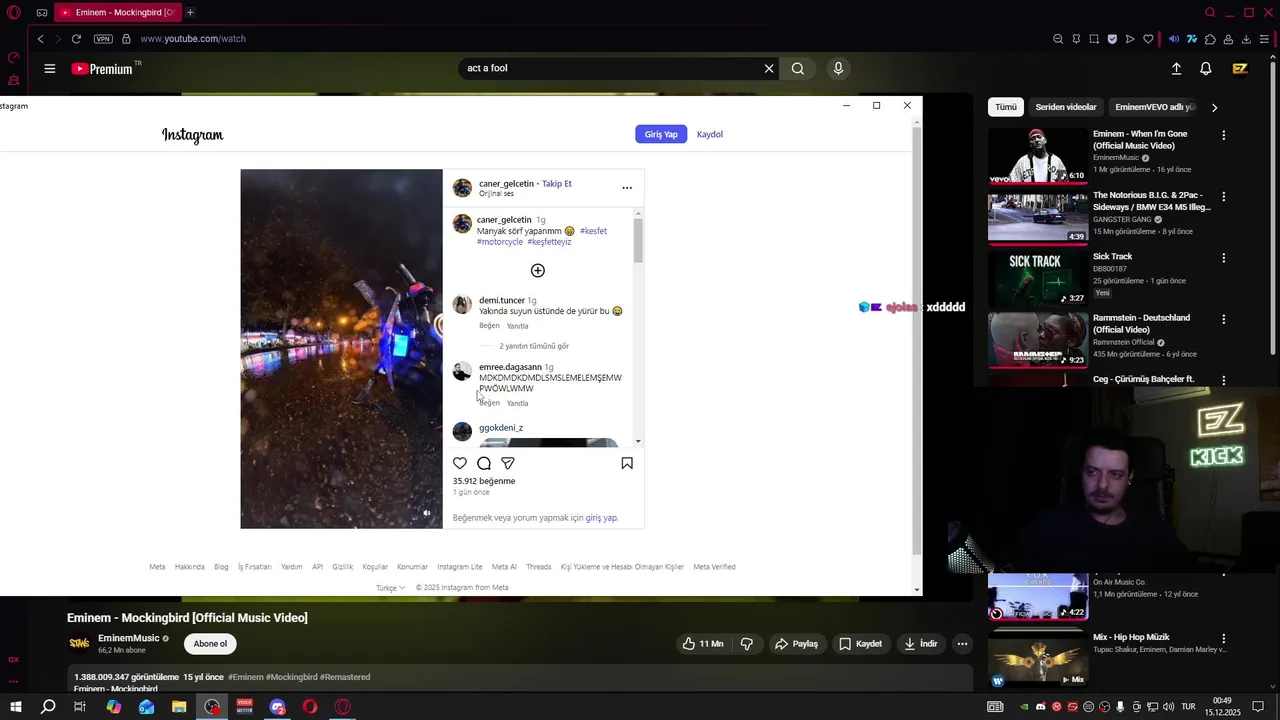The width and height of the screenshot is (1280, 720).
Task: Click the Abone ol subscribe button
Action: (x=210, y=644)
